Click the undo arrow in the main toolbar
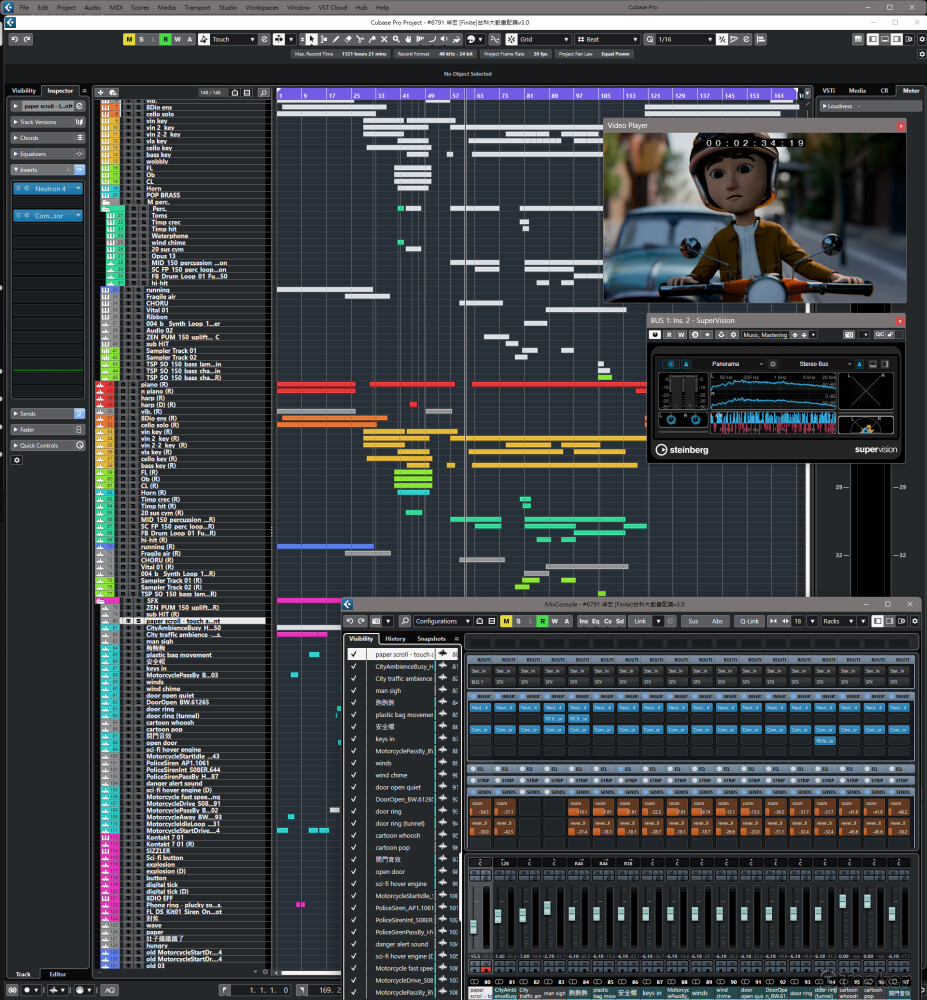Screen dimensions: 927x1000 click(15, 39)
